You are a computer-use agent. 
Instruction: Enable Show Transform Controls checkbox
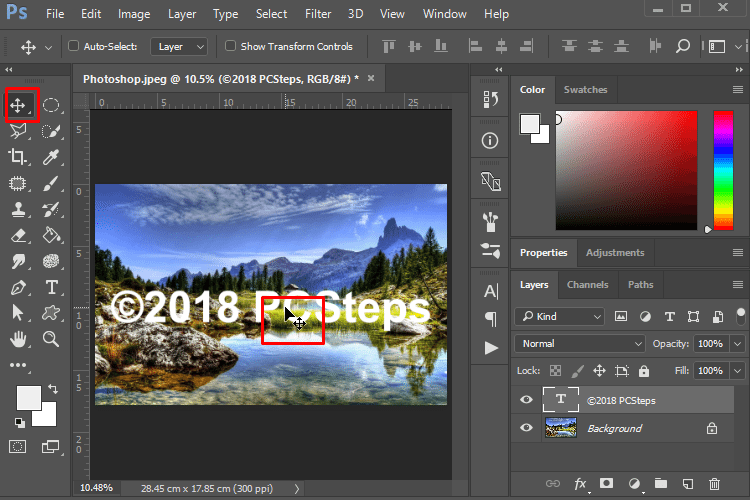click(x=231, y=46)
